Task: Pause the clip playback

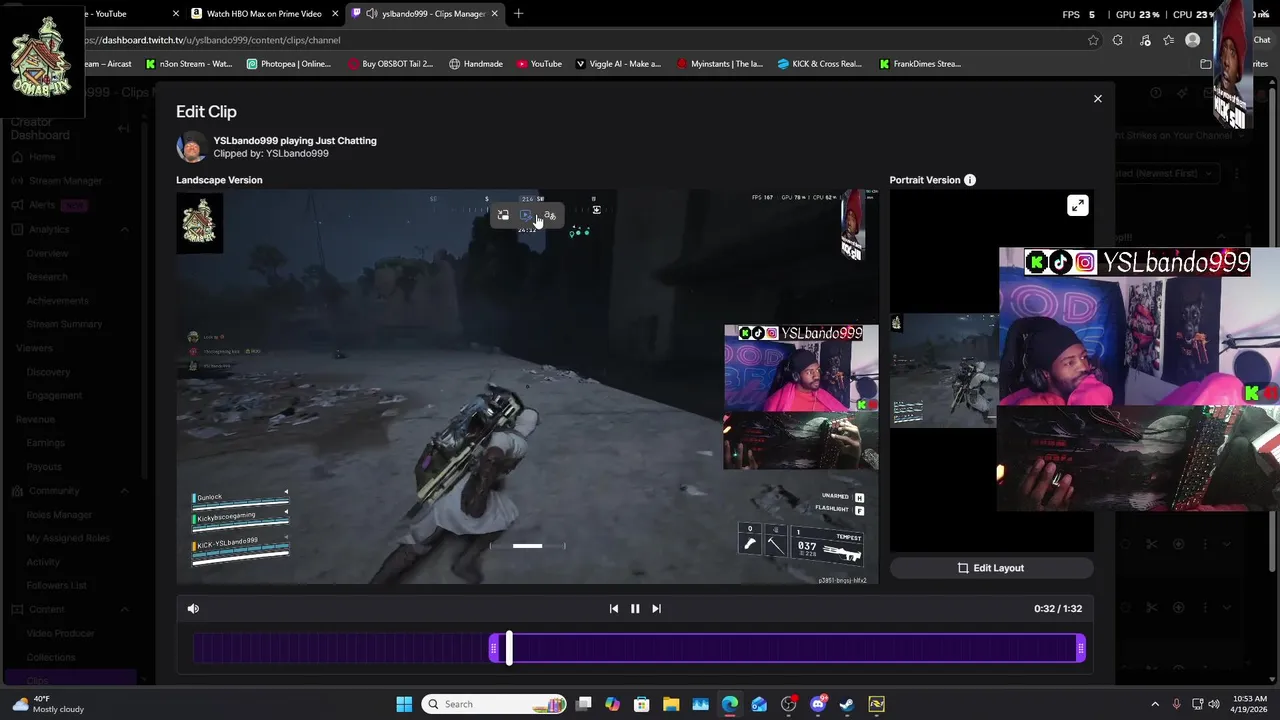Action: (635, 608)
